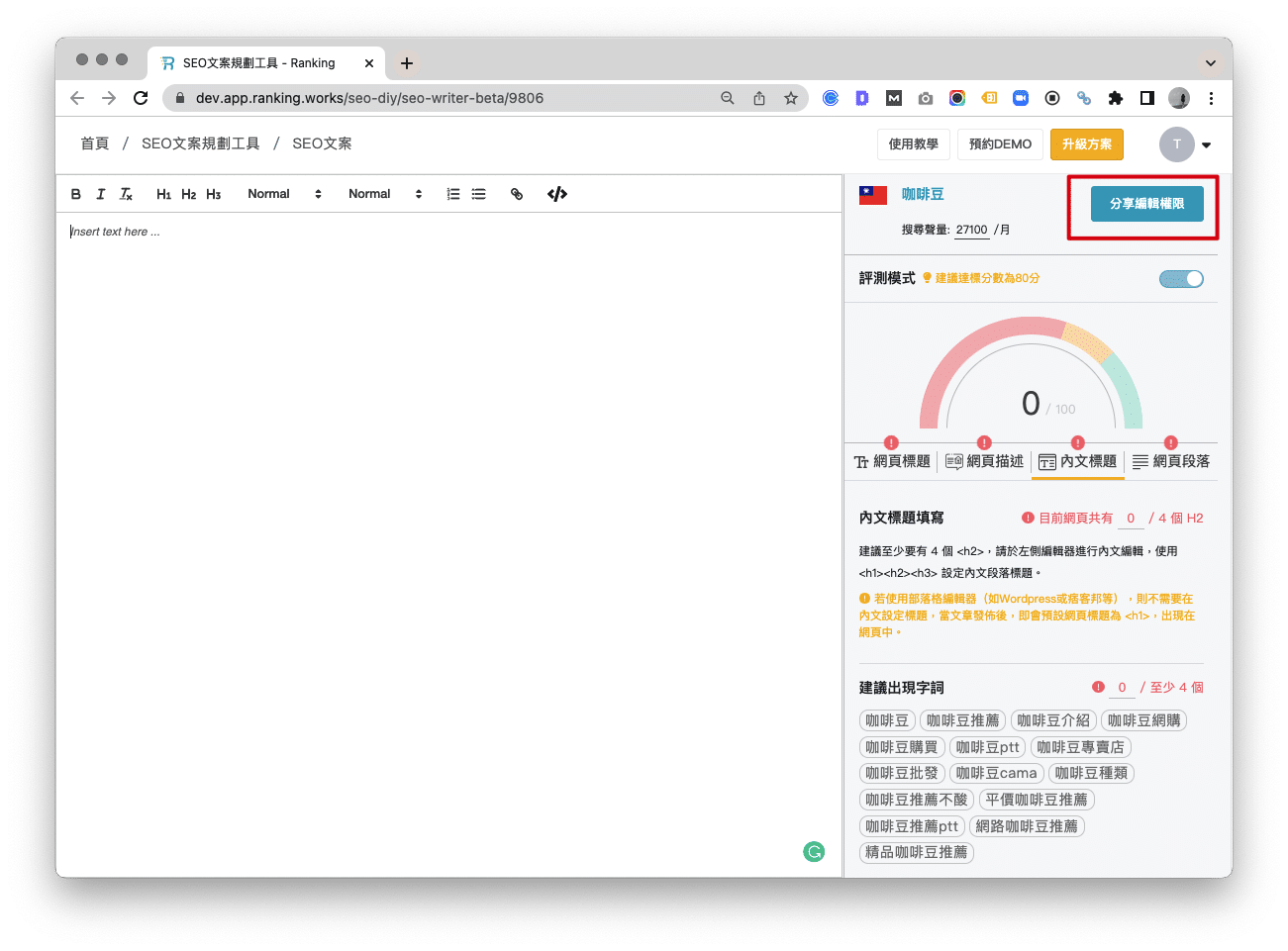Insert an ordered numbered list
Viewport: 1288px width, 951px height.
click(453, 194)
